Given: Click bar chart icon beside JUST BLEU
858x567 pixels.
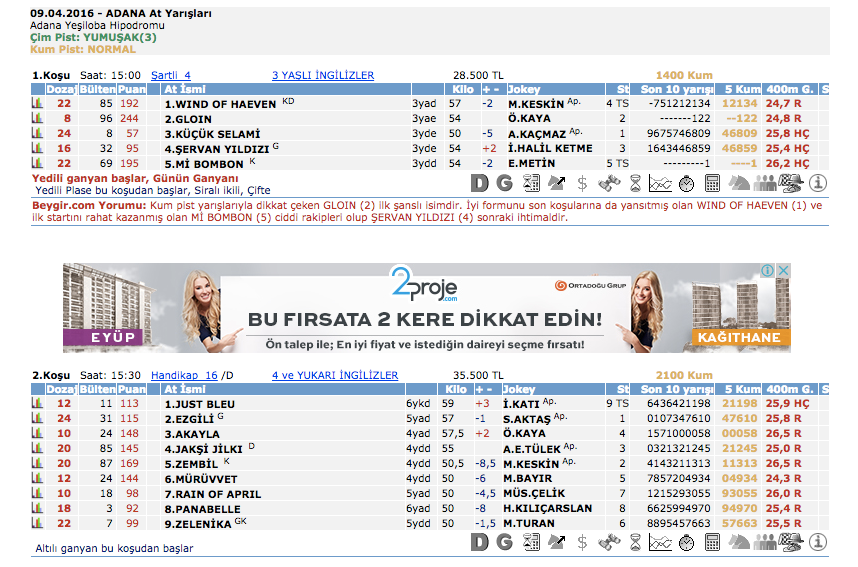Looking at the screenshot, I should (x=37, y=403).
